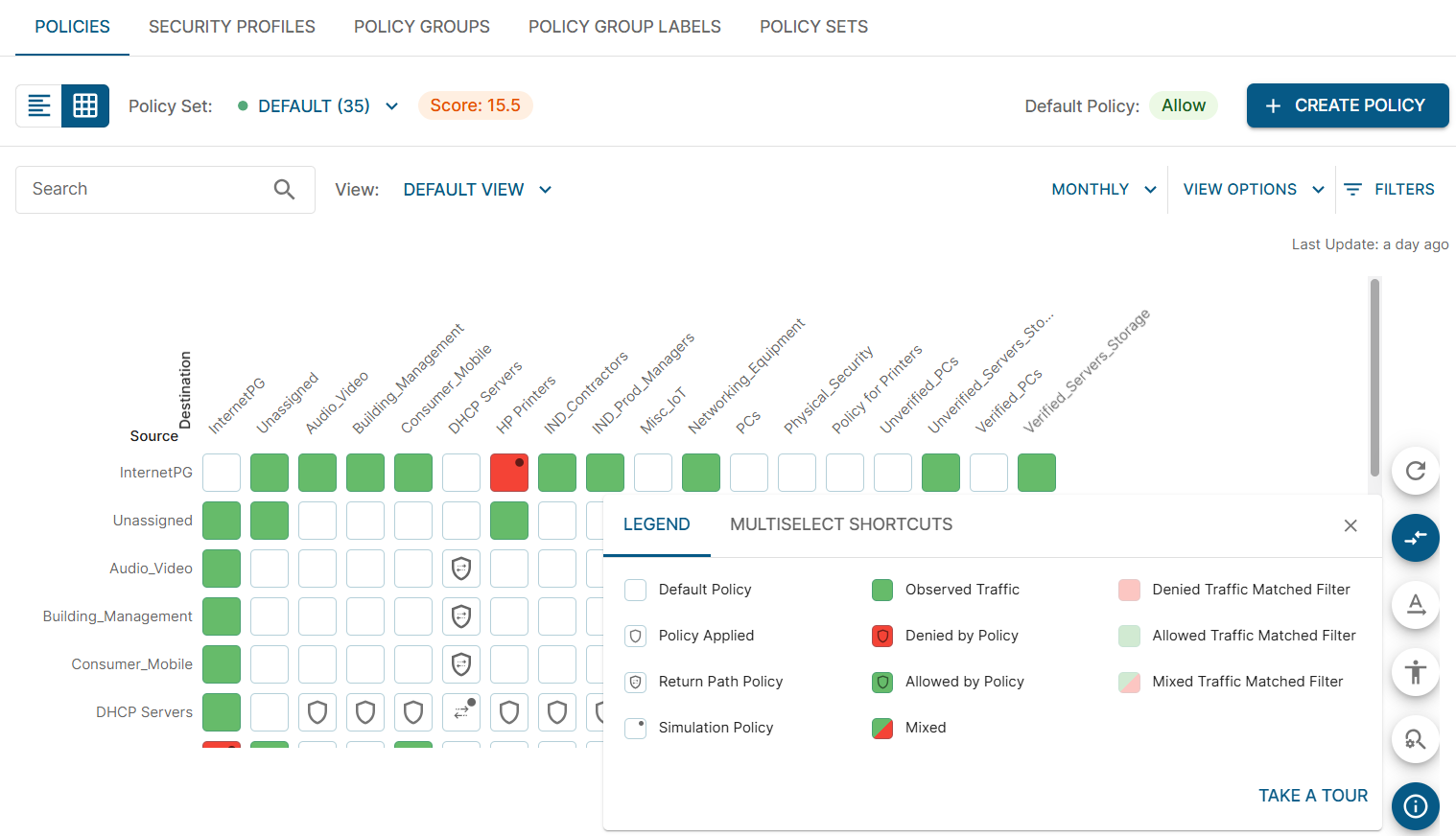The image size is (1456, 836).
Task: Click the Take a Tour link
Action: pos(1312,796)
